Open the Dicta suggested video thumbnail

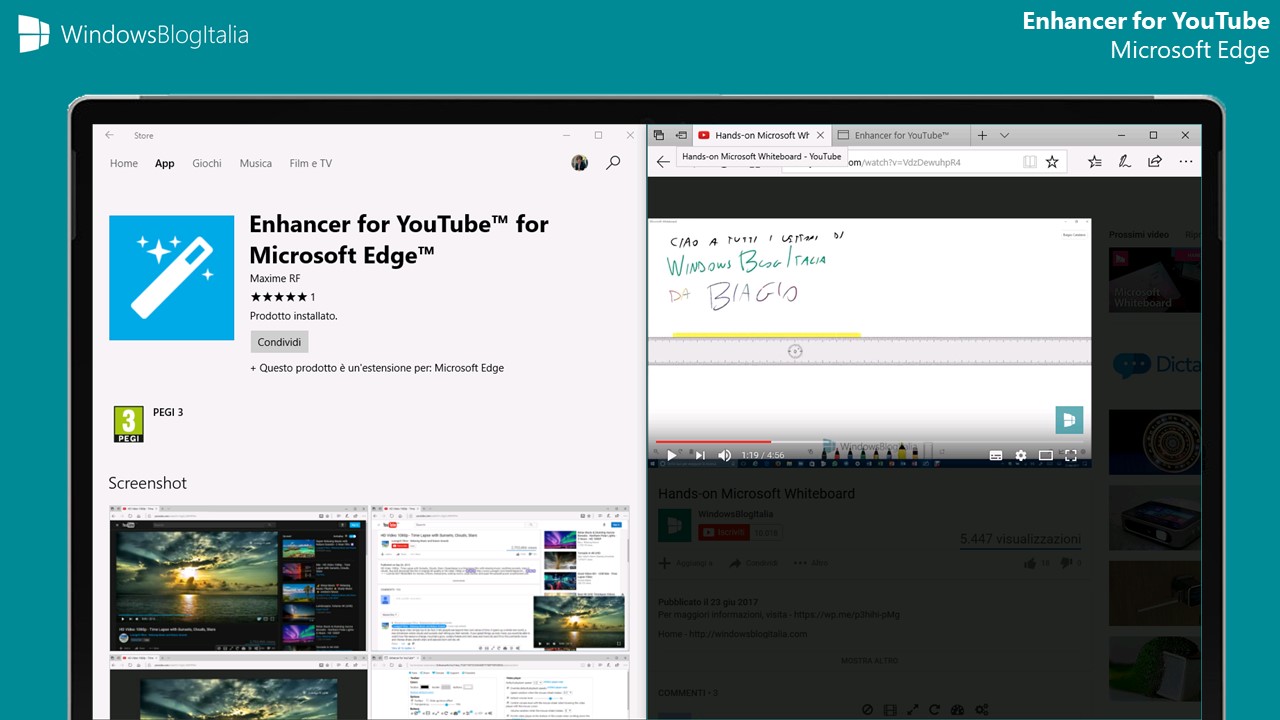(1154, 365)
